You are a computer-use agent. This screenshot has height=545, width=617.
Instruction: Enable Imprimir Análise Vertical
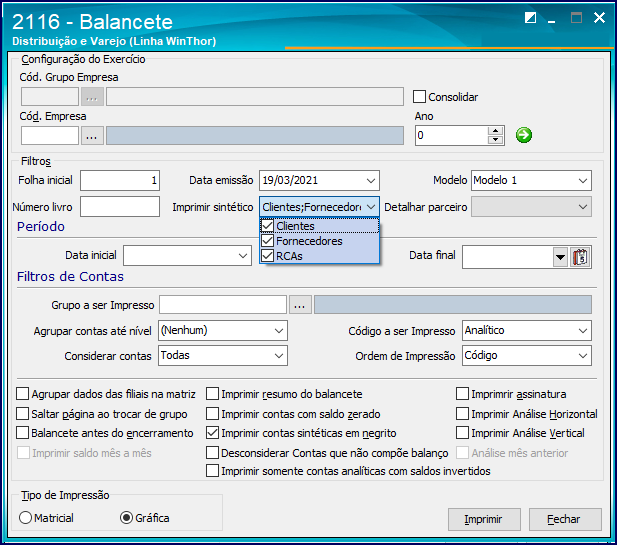pyautogui.click(x=462, y=433)
